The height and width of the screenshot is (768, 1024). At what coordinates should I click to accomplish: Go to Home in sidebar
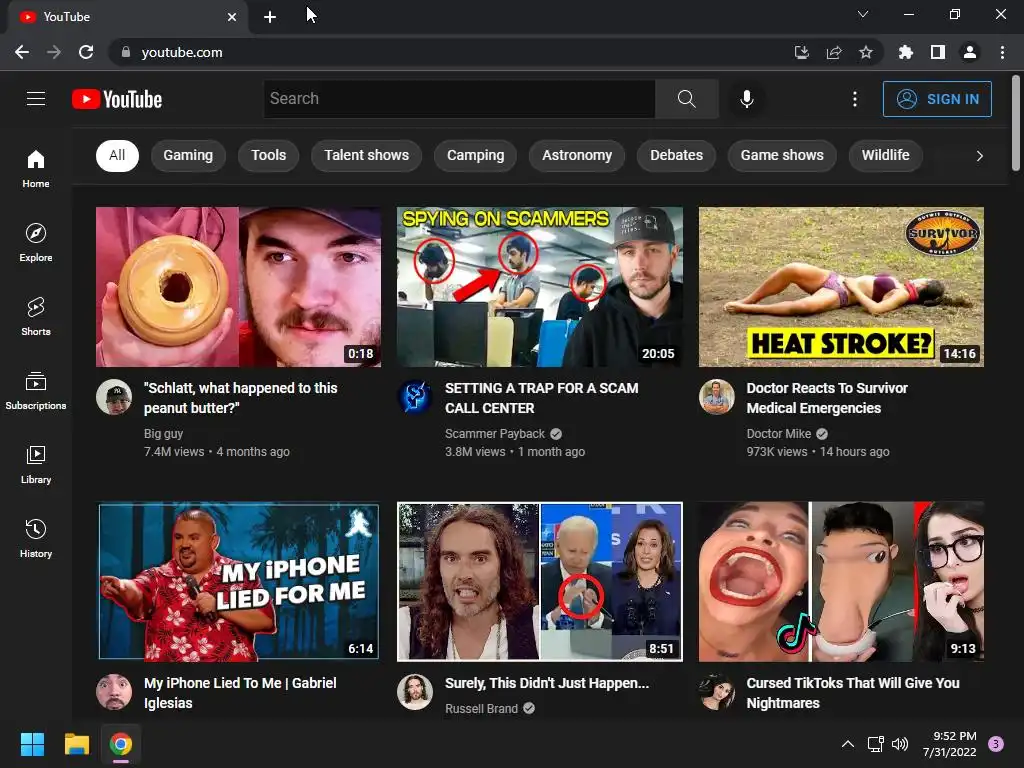tap(36, 168)
